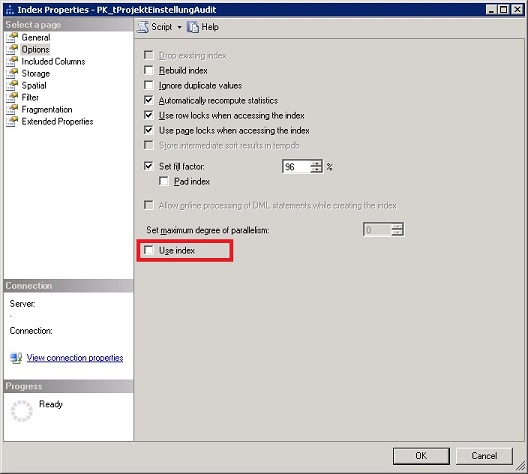
Task: Switch to the Storage page
Action: pyautogui.click(x=36, y=73)
